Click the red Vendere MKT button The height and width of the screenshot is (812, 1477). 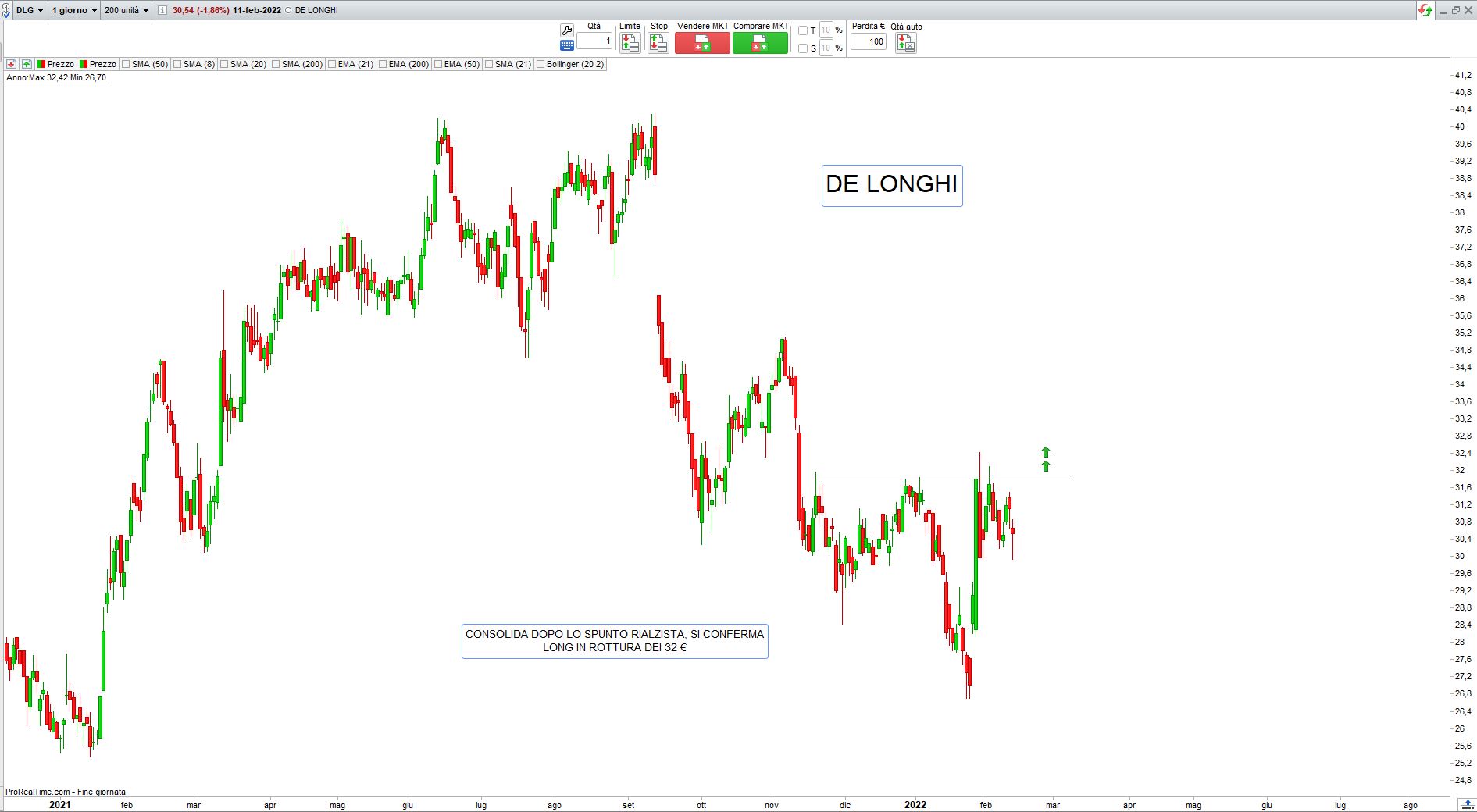click(x=702, y=43)
